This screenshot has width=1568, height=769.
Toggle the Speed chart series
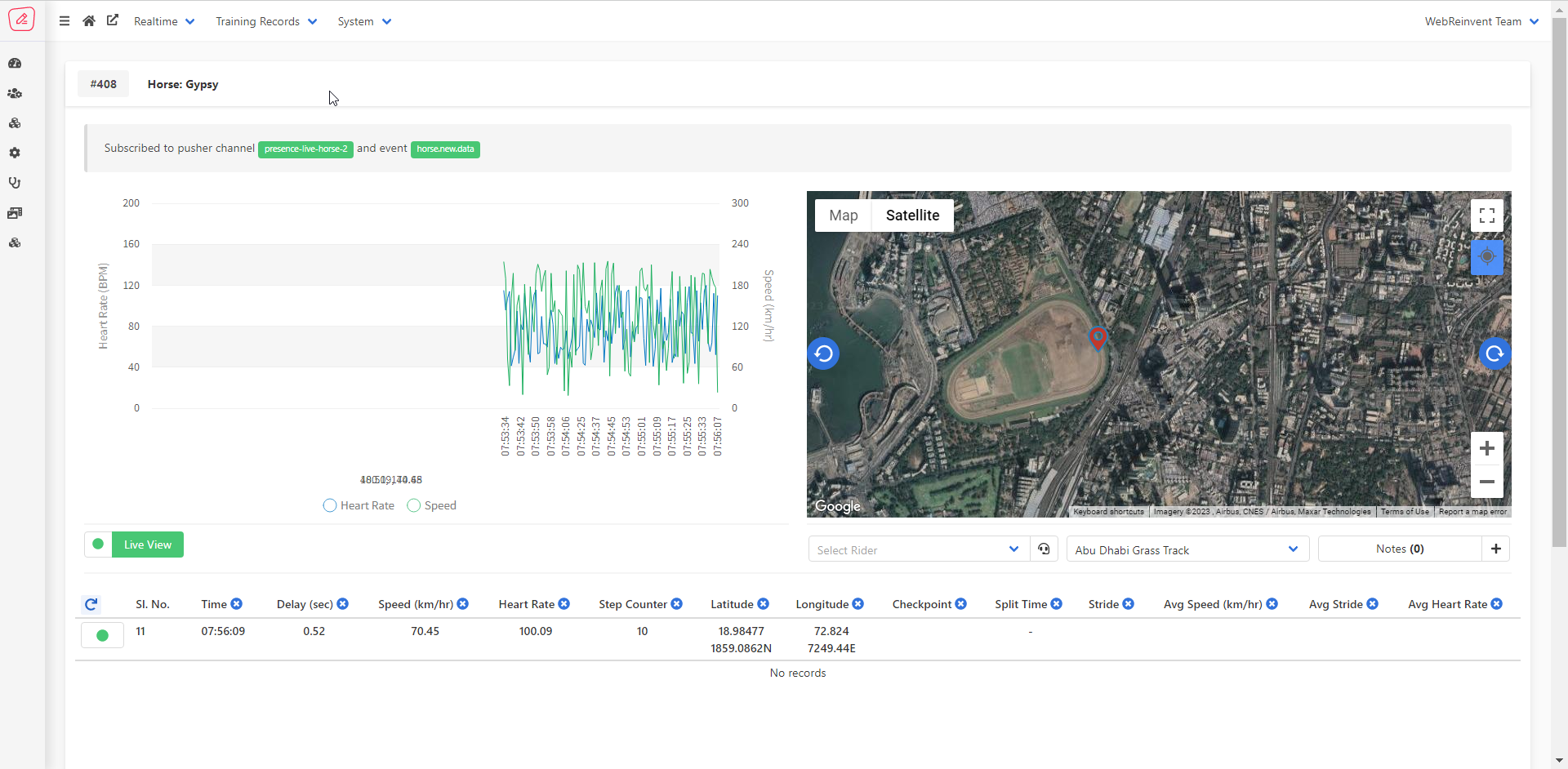[432, 506]
